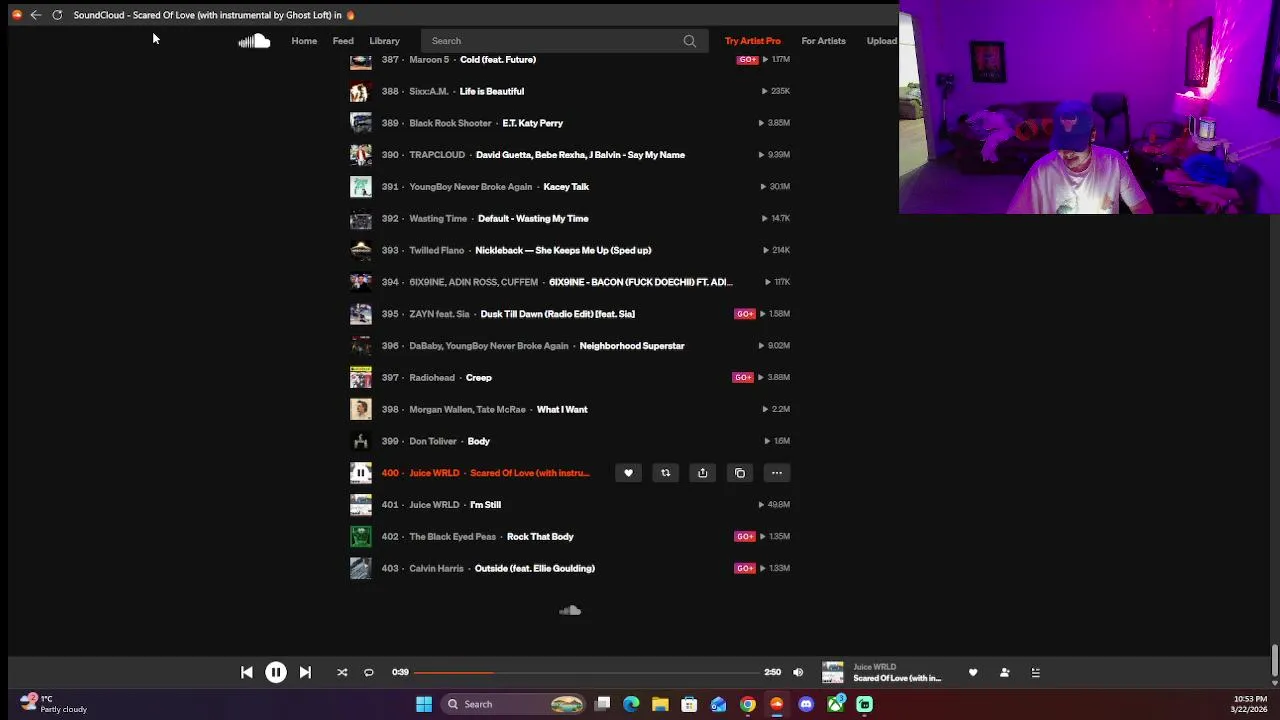1280x720 pixels.
Task: Play Outside feat. Ellie Goulding
Action: [535, 568]
